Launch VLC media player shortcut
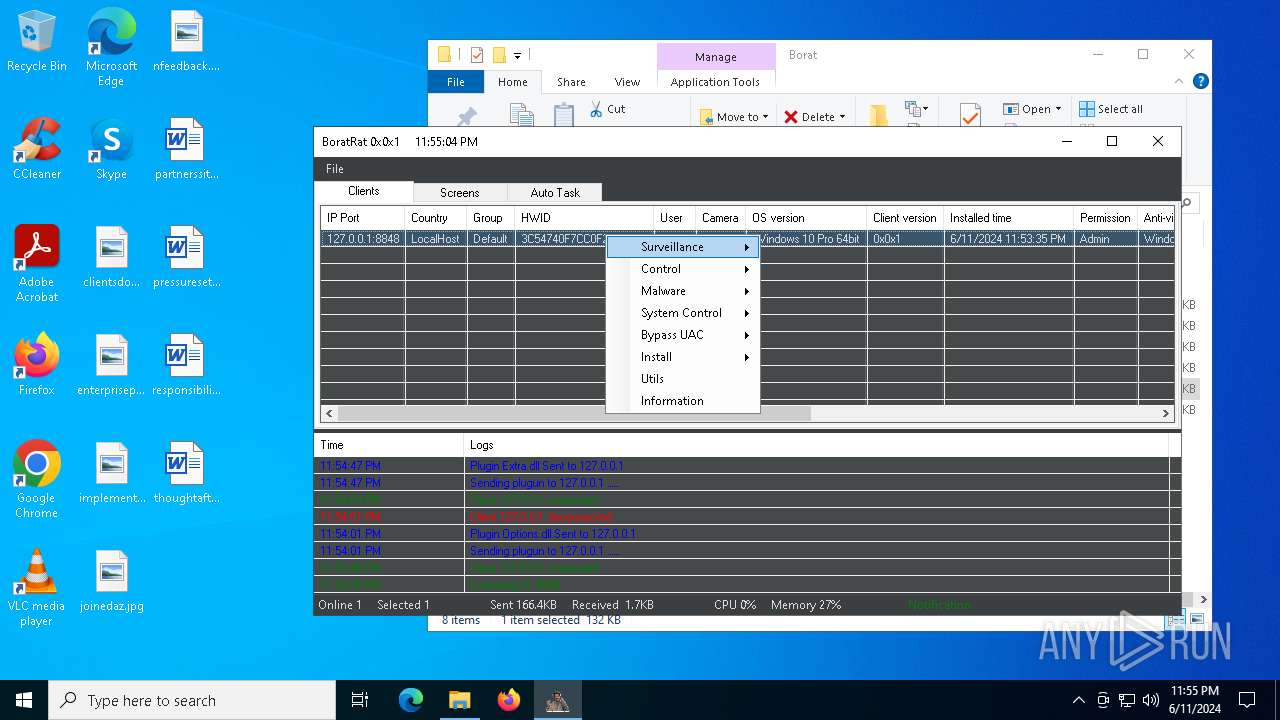 [37, 588]
